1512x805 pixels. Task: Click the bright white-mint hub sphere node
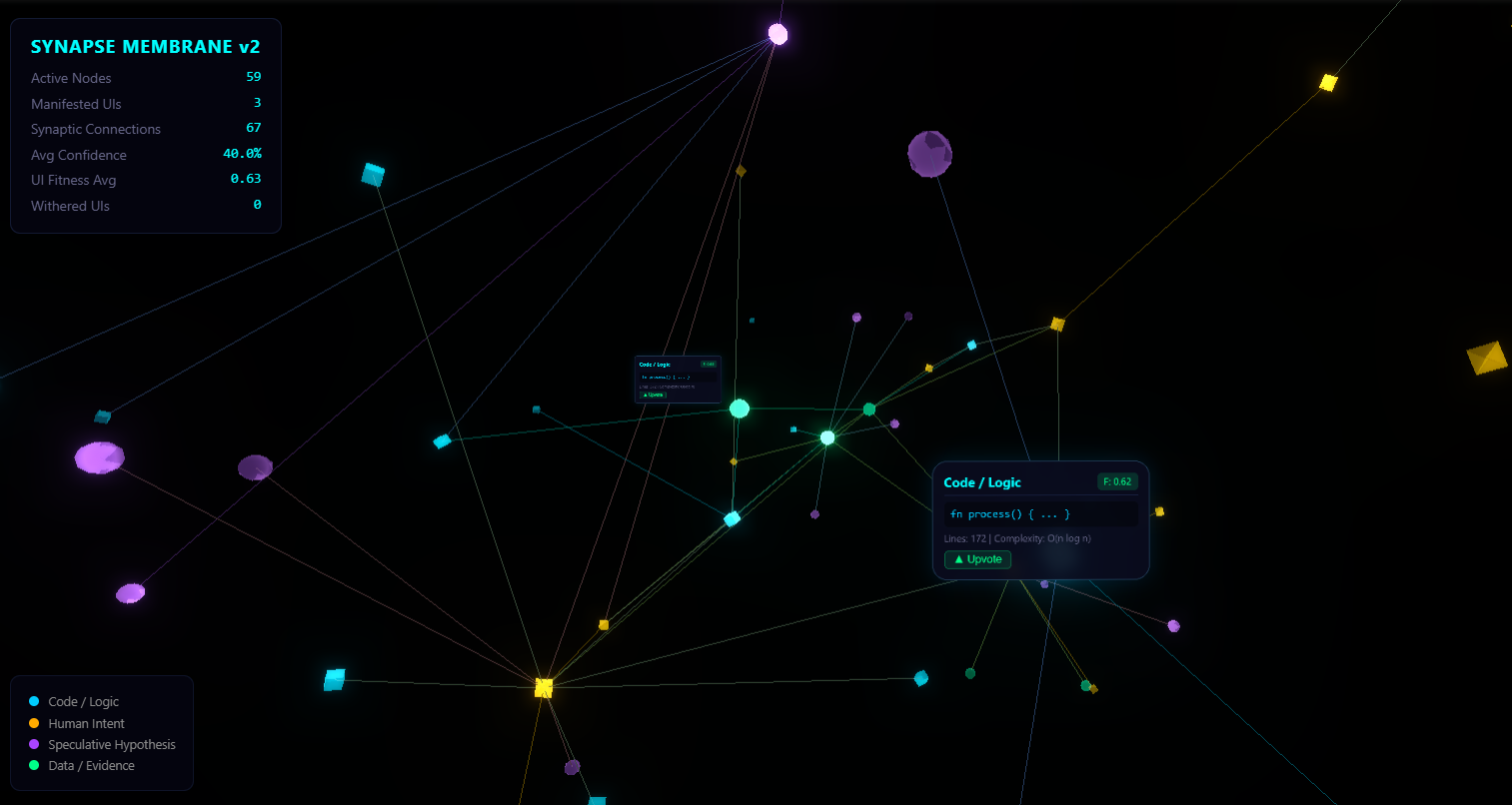point(827,437)
